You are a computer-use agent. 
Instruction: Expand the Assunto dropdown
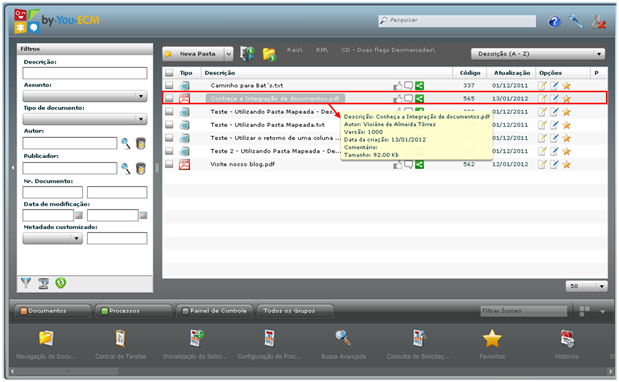pos(141,96)
